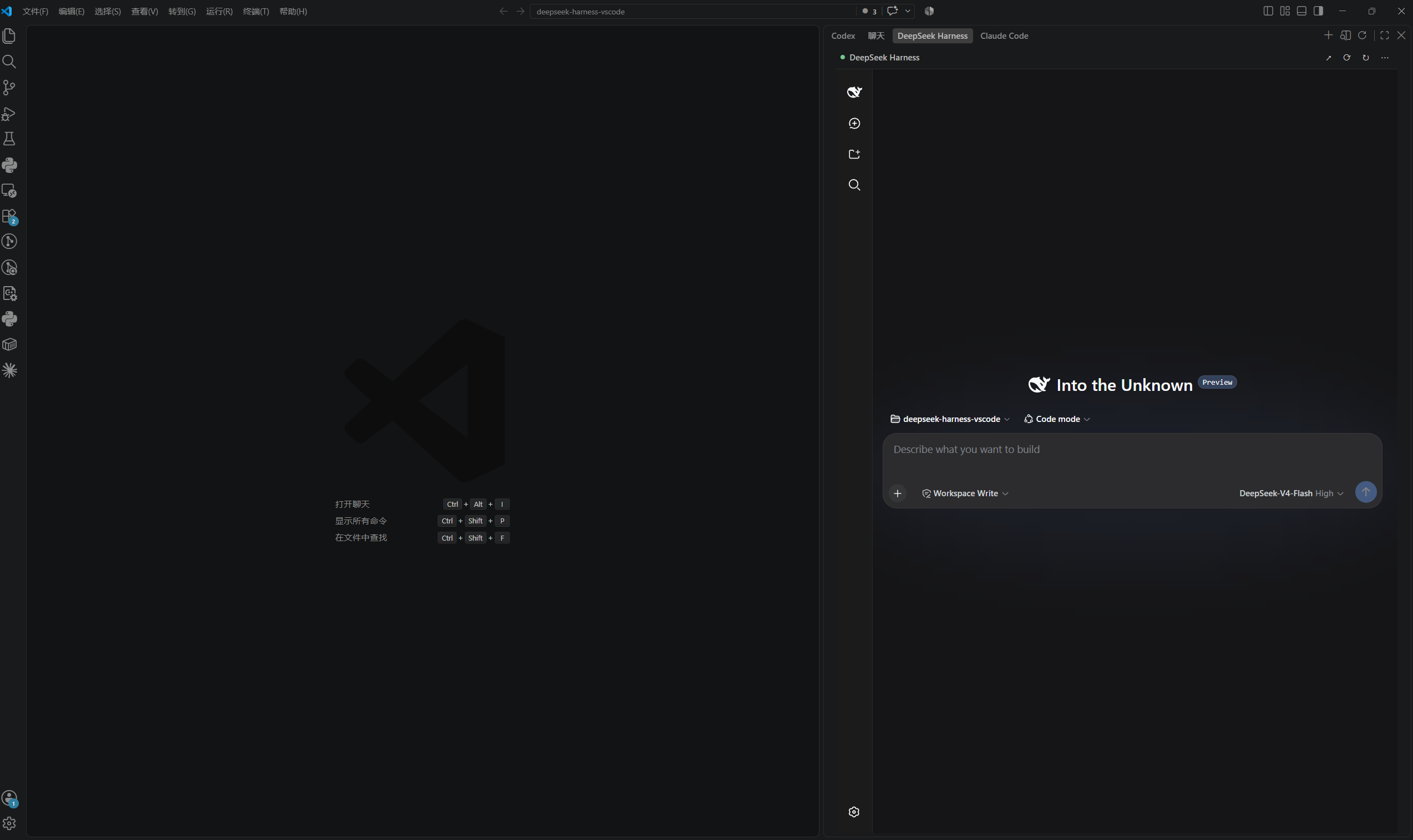Viewport: 1413px width, 840px height.
Task: Open the Claude starburst icon in activity bar
Action: (x=9, y=370)
